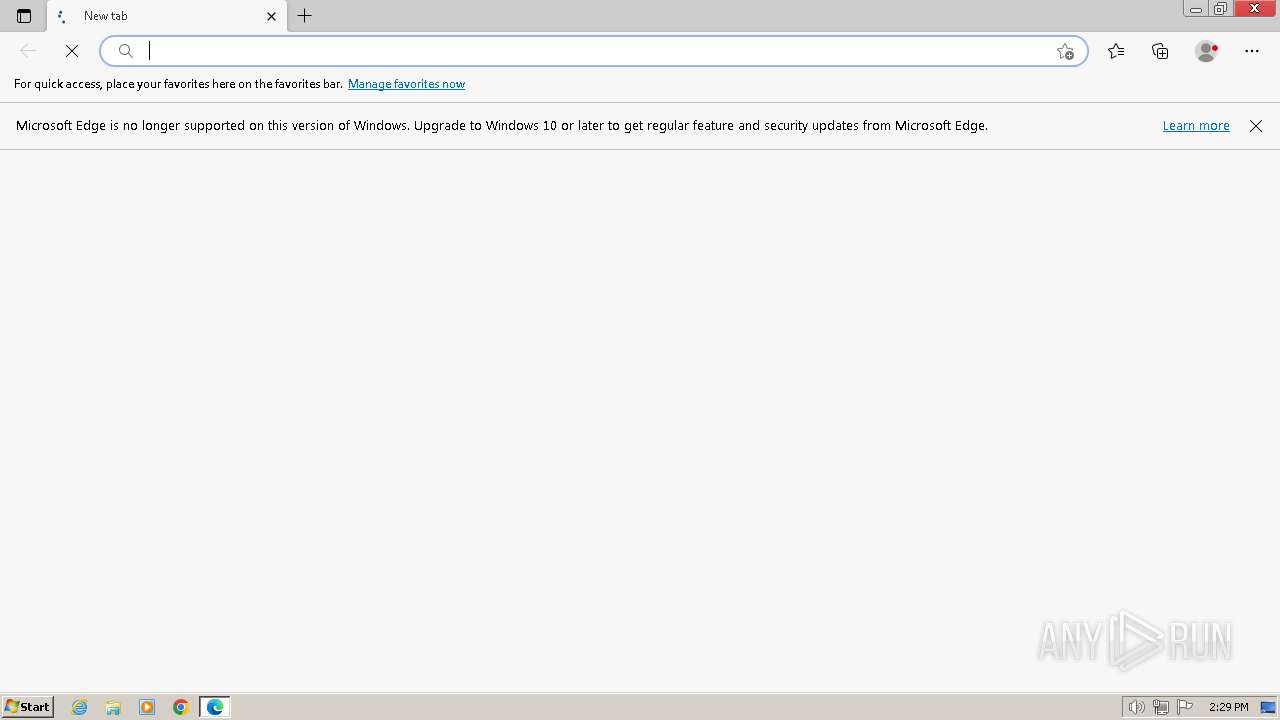Minimize the Edge window
This screenshot has height=720, width=1280.
click(1196, 9)
